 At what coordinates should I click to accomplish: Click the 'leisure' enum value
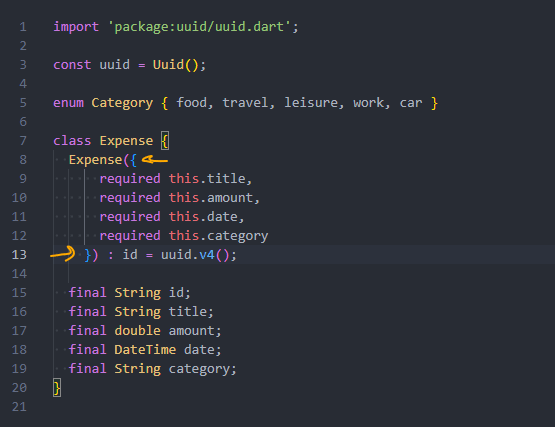(x=311, y=103)
